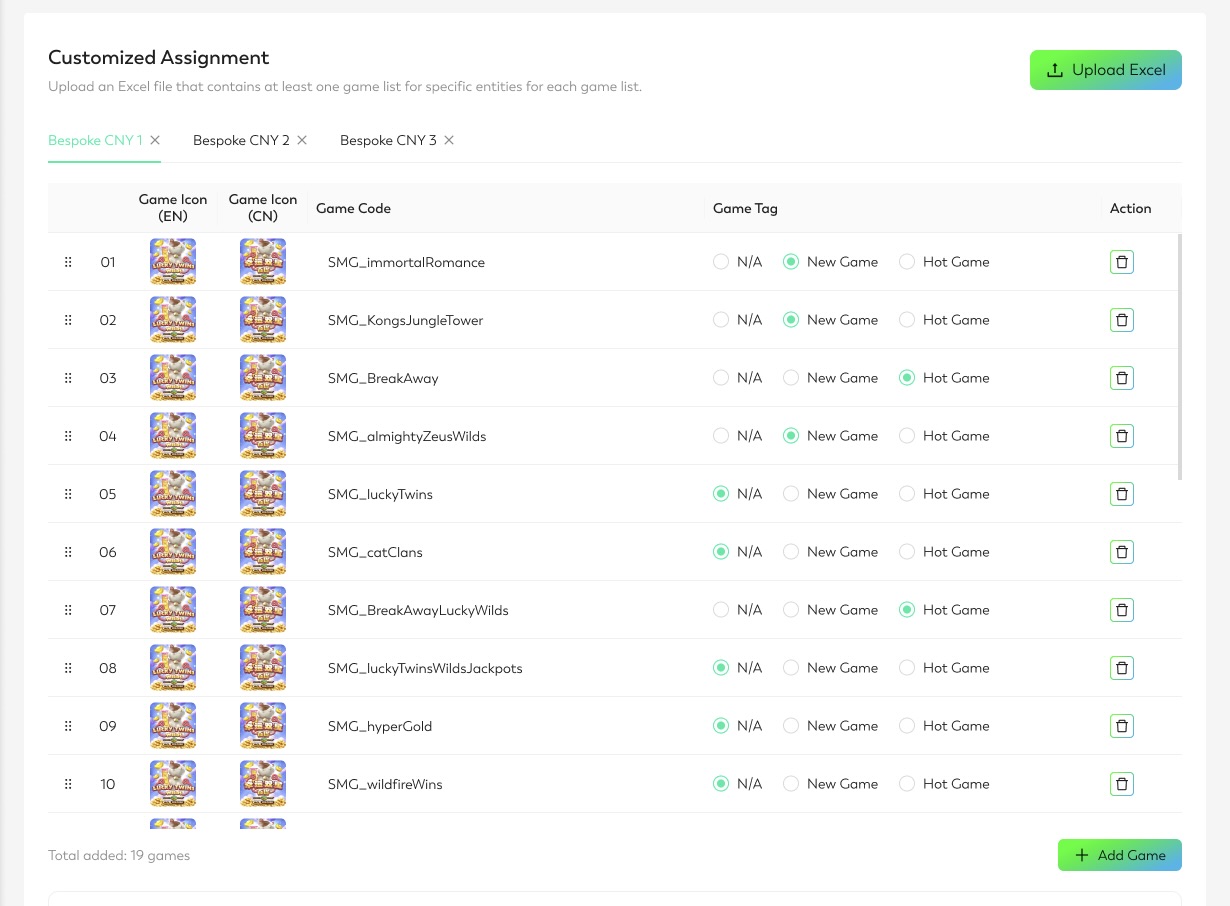This screenshot has width=1230, height=906.
Task: Choose Hot Game for SMG_hyperGold
Action: 907,726
